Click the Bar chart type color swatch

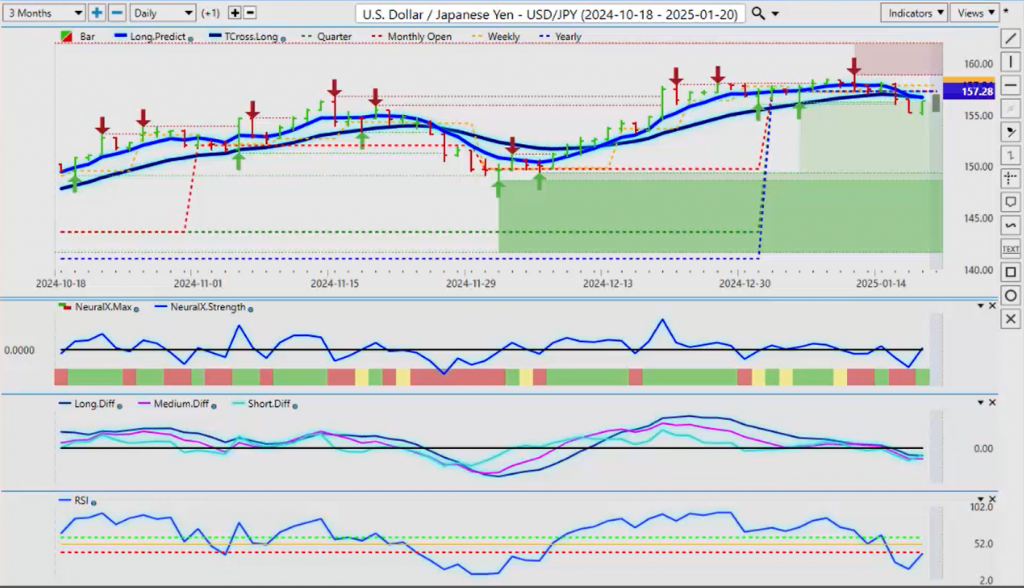click(66, 37)
